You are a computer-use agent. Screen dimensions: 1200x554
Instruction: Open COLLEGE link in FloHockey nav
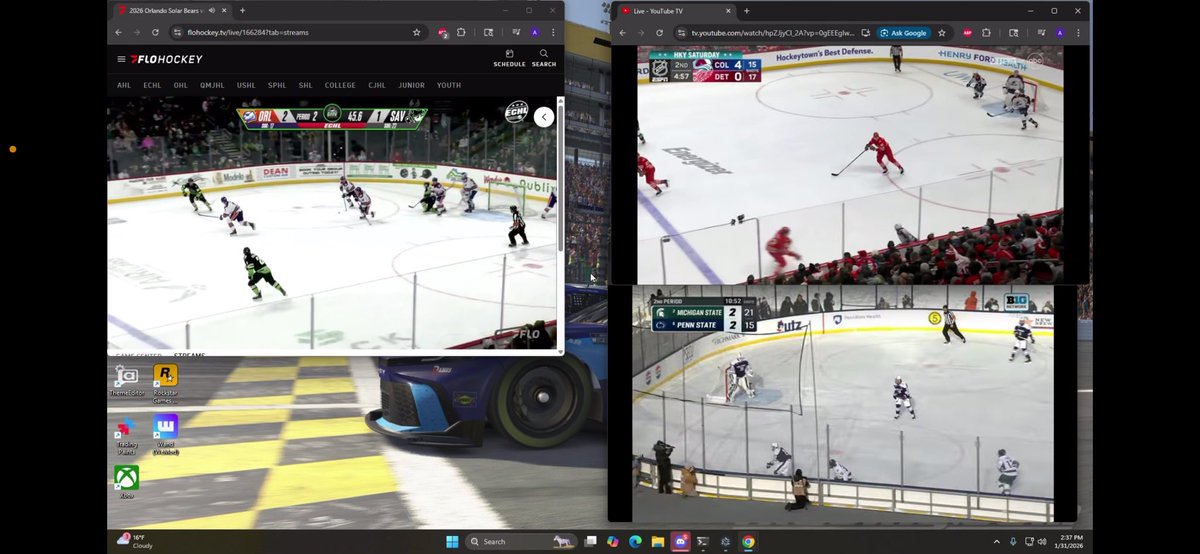(x=340, y=85)
